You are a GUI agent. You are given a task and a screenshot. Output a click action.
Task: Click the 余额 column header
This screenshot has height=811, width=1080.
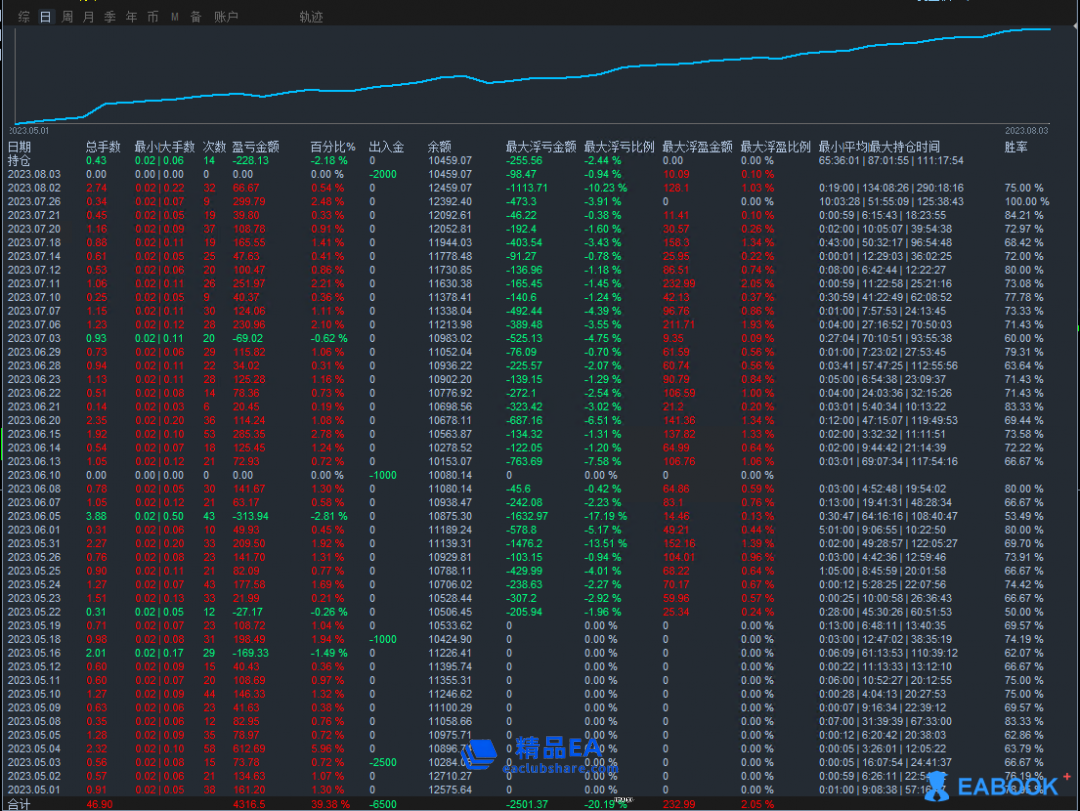[439, 147]
